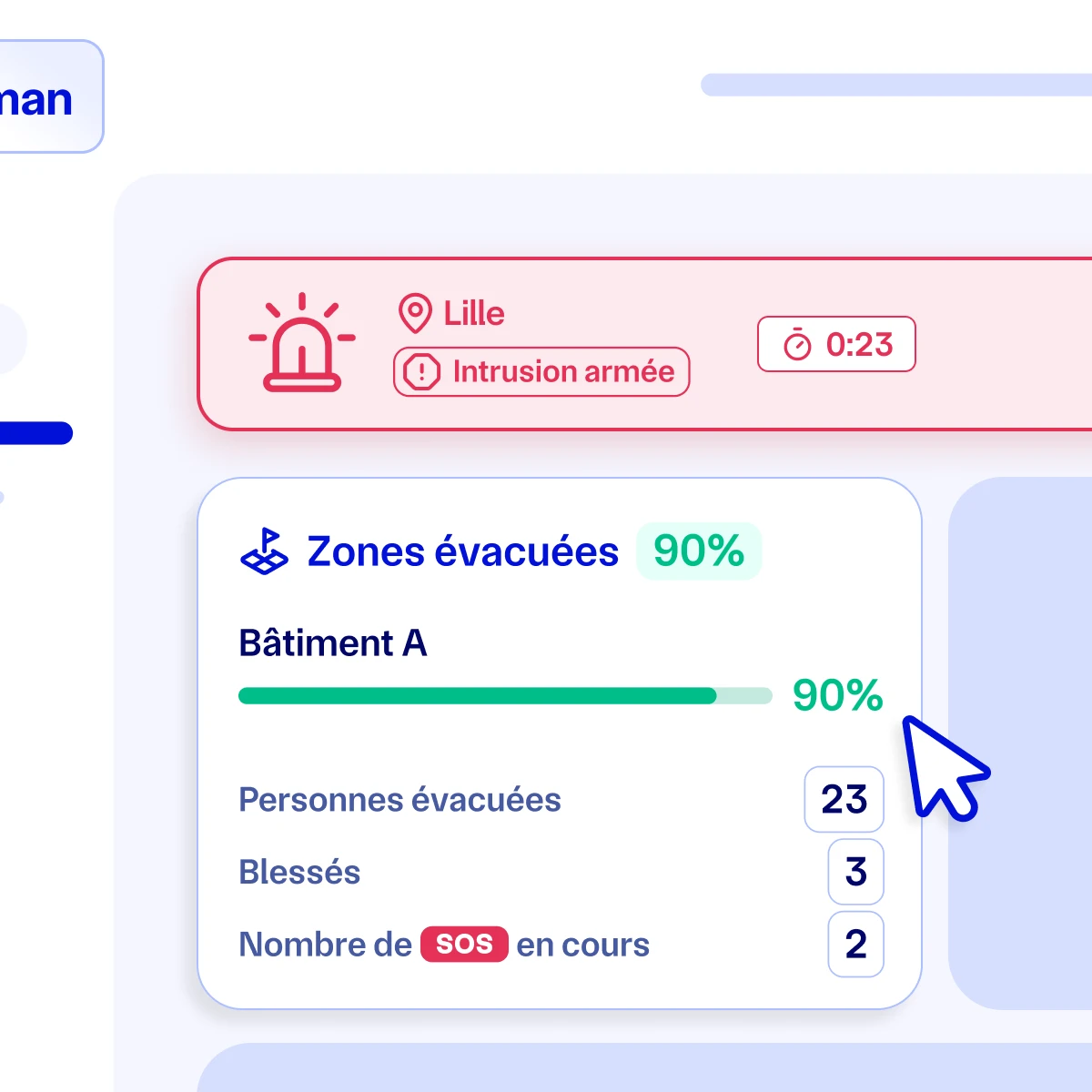
Task: Click the warning octagon icon in Intrusion armée
Action: coord(421,372)
